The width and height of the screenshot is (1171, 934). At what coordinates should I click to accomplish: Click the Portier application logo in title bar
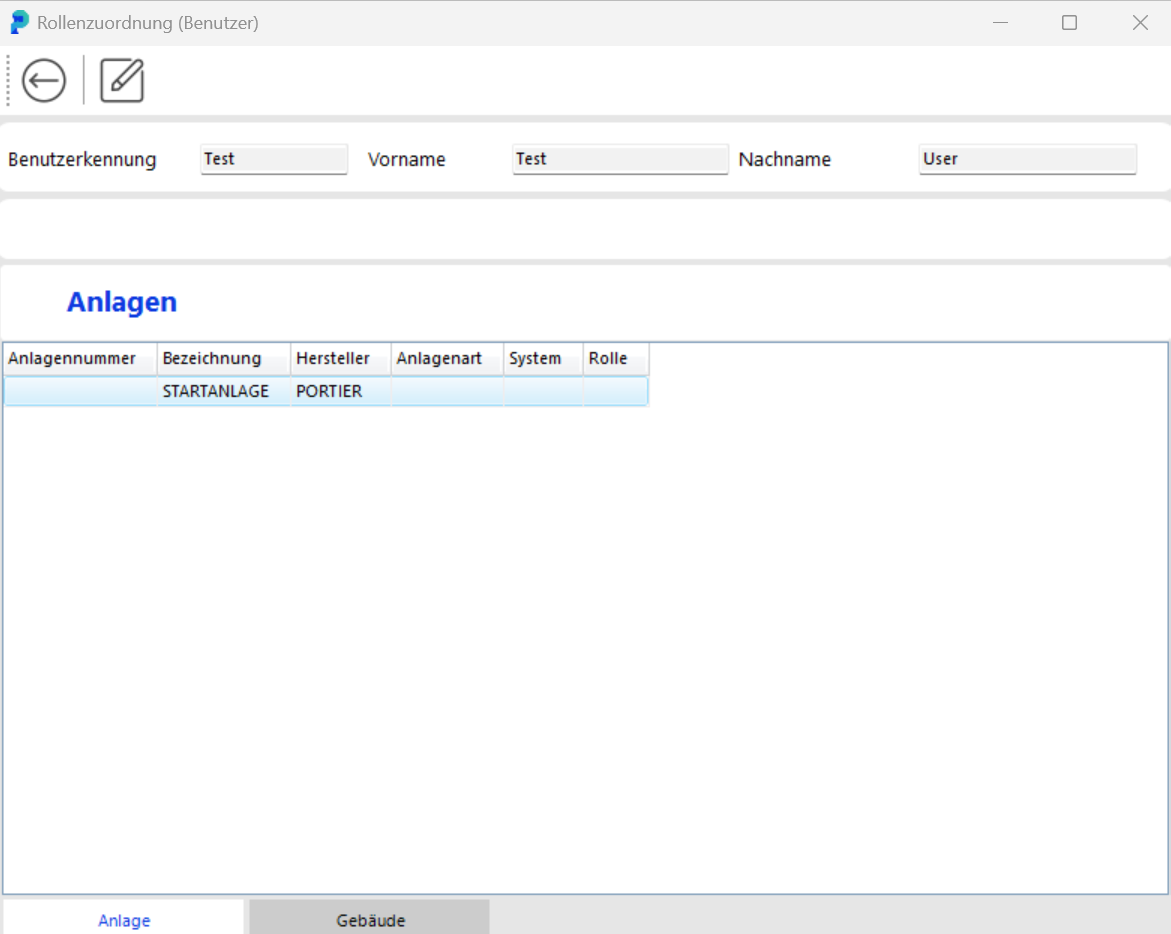tap(18, 21)
